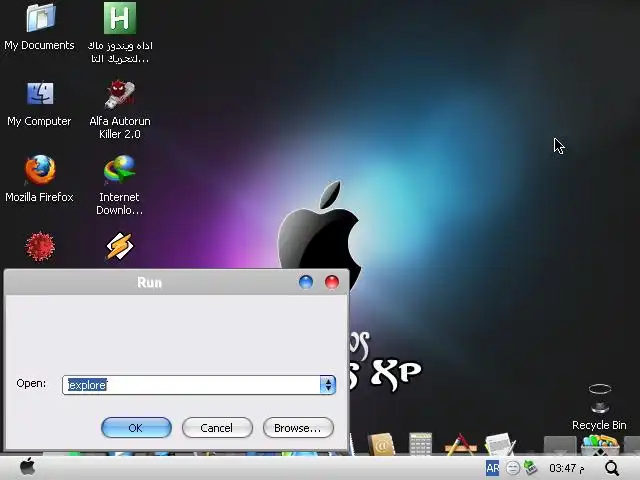The height and width of the screenshot is (480, 640).
Task: Switch the AR keyboard language indicator
Action: (492, 468)
